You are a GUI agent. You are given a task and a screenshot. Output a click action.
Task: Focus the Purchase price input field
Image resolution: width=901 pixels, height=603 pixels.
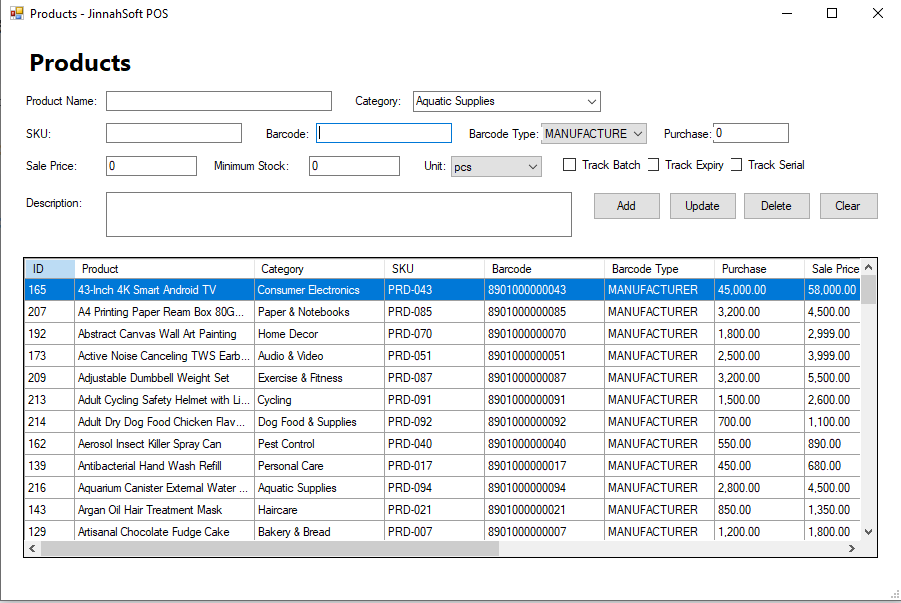coord(750,133)
